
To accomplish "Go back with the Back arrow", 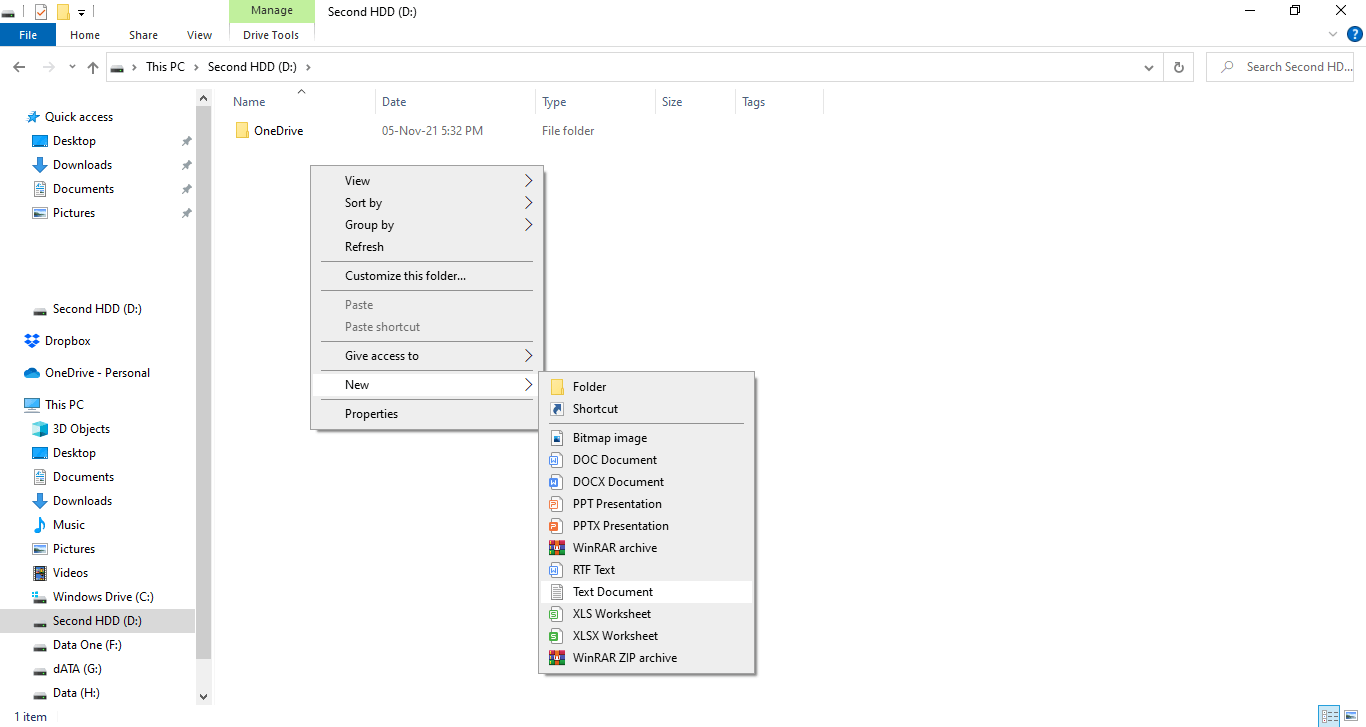I will (19, 67).
